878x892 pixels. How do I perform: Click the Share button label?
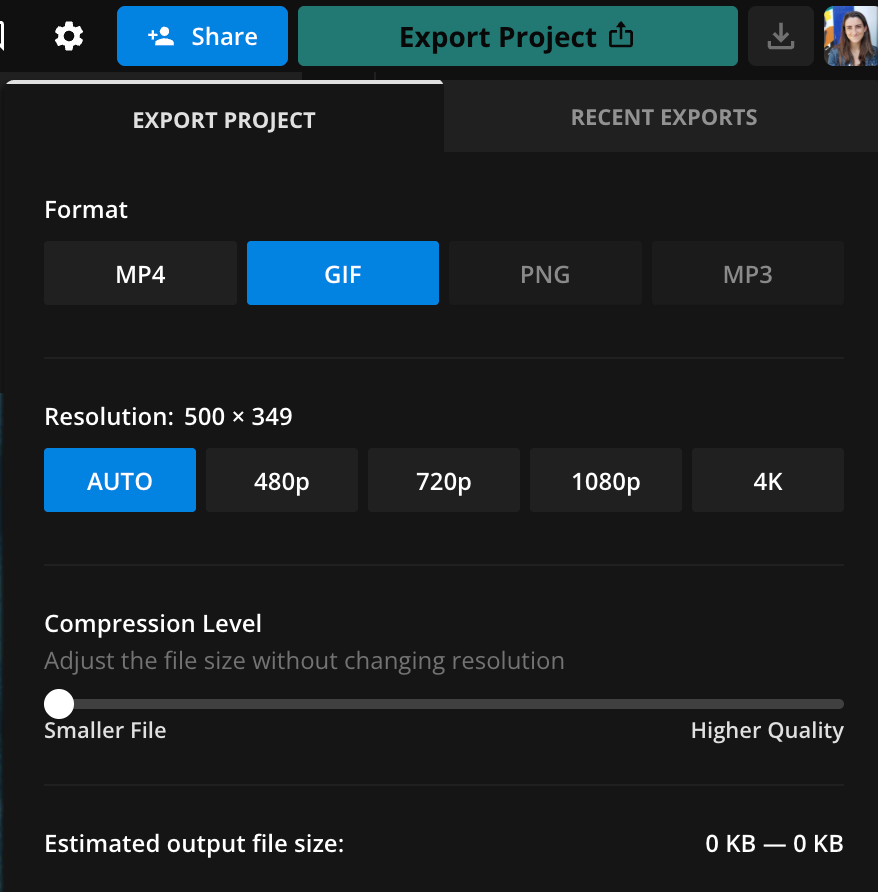tap(224, 37)
